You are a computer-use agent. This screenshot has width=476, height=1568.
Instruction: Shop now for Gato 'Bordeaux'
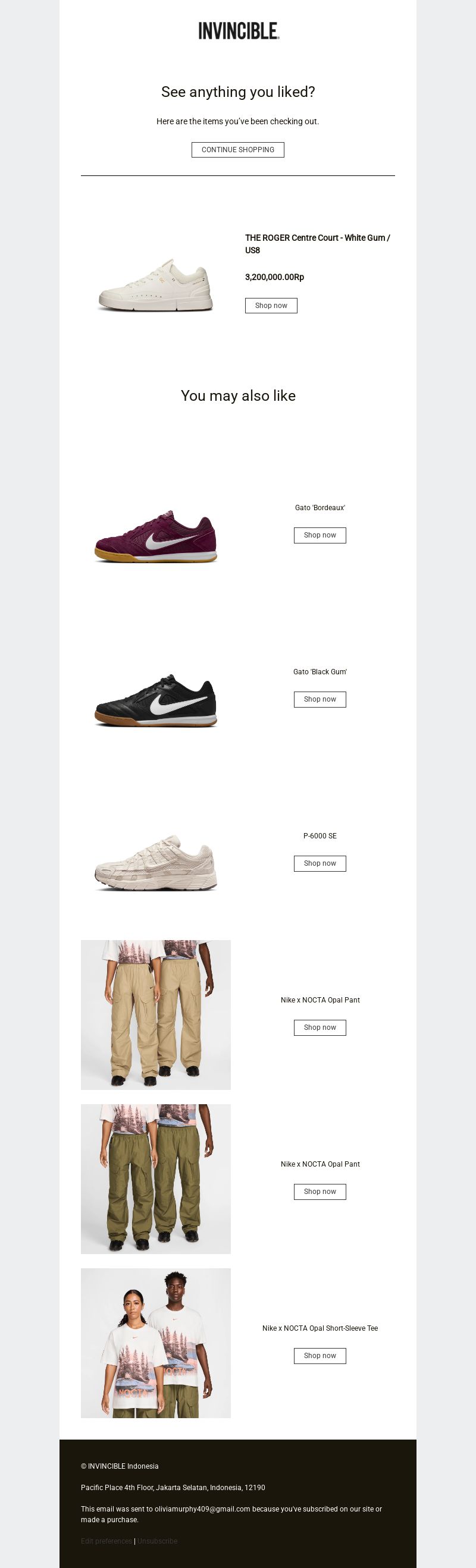(x=320, y=535)
